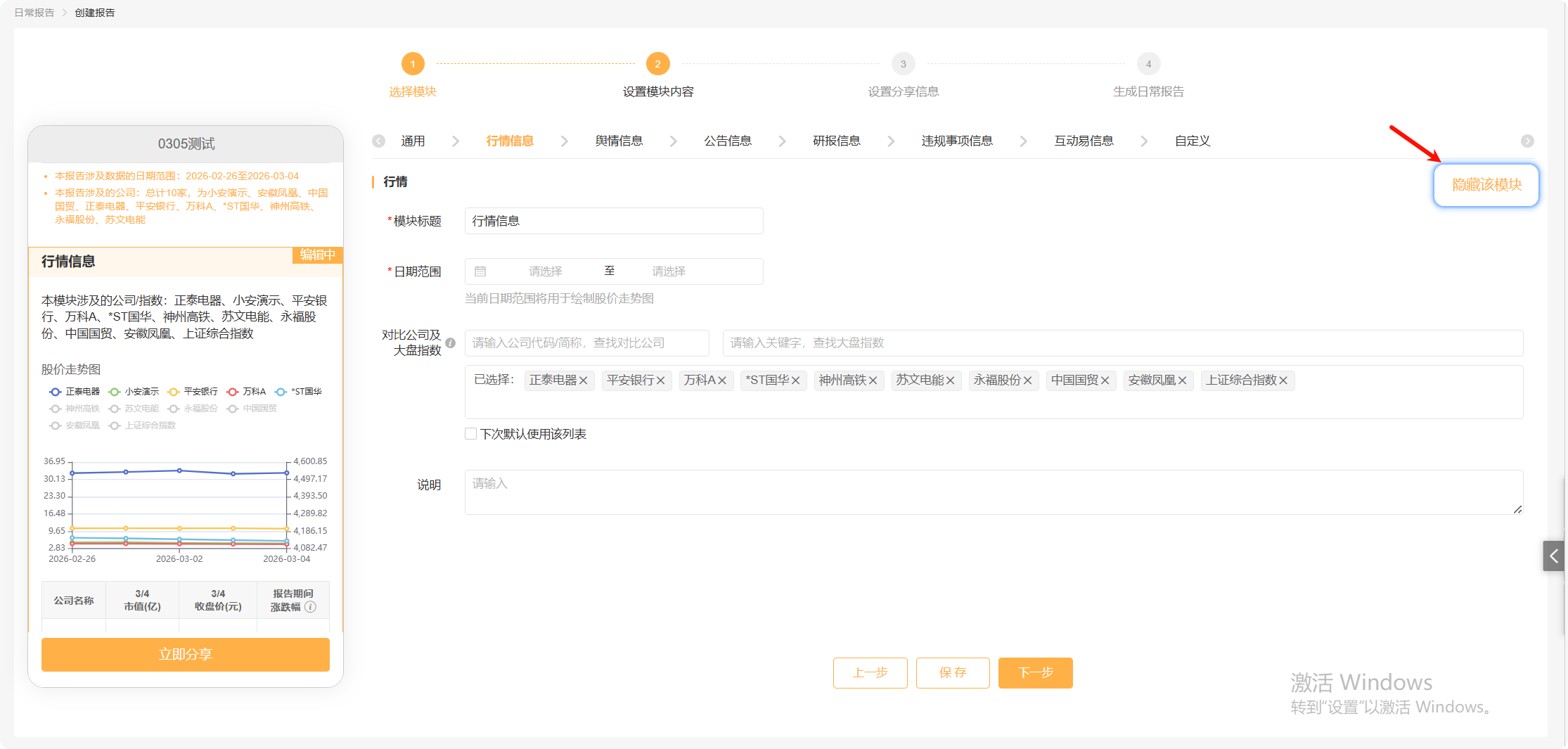Remove 安徽凤凰 from selected list

tap(1183, 380)
